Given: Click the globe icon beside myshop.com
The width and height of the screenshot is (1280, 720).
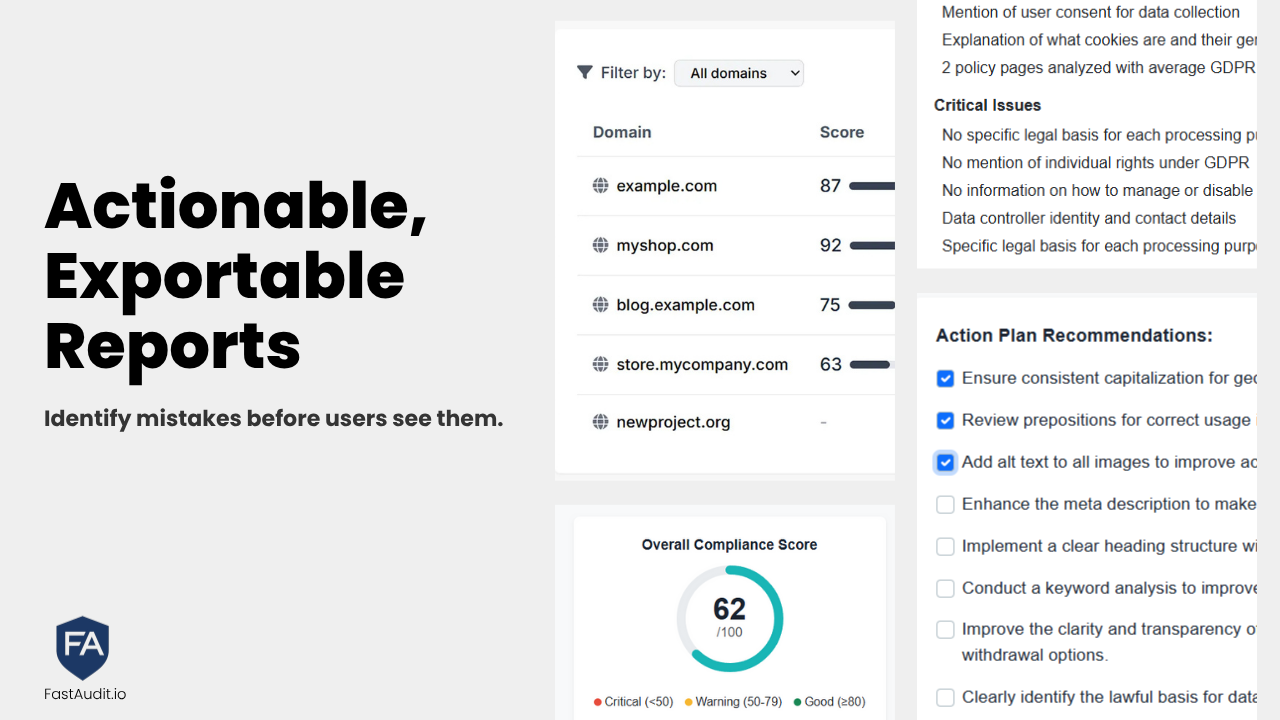Looking at the screenshot, I should click(600, 246).
